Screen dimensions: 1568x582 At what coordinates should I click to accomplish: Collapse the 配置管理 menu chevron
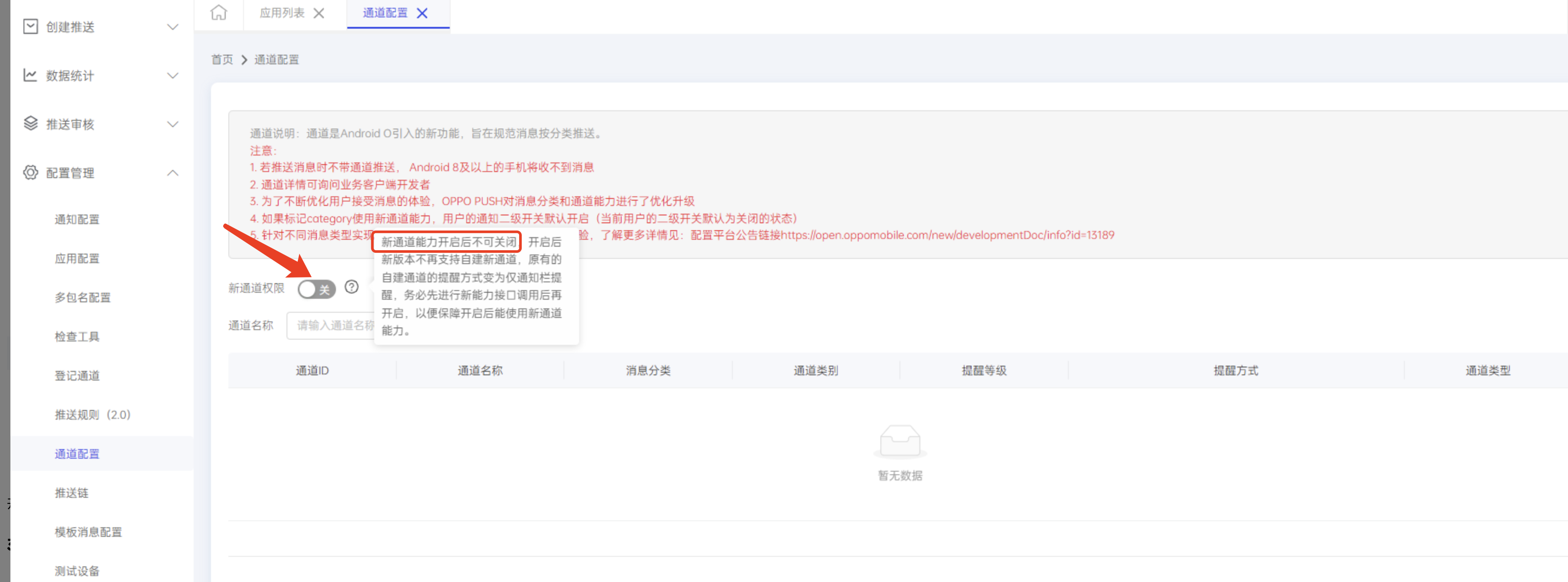pos(173,173)
